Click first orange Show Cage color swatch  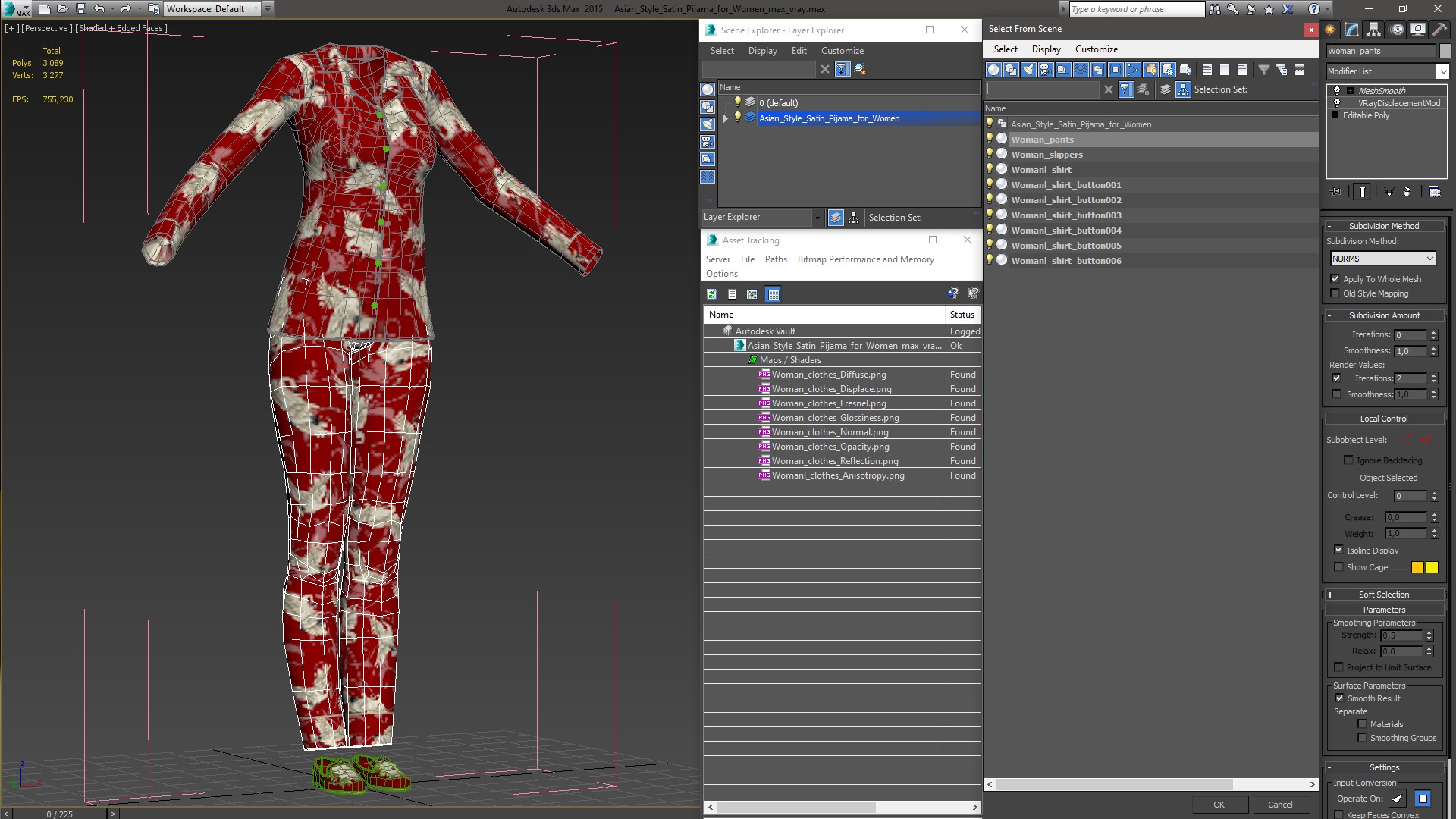pos(1417,567)
